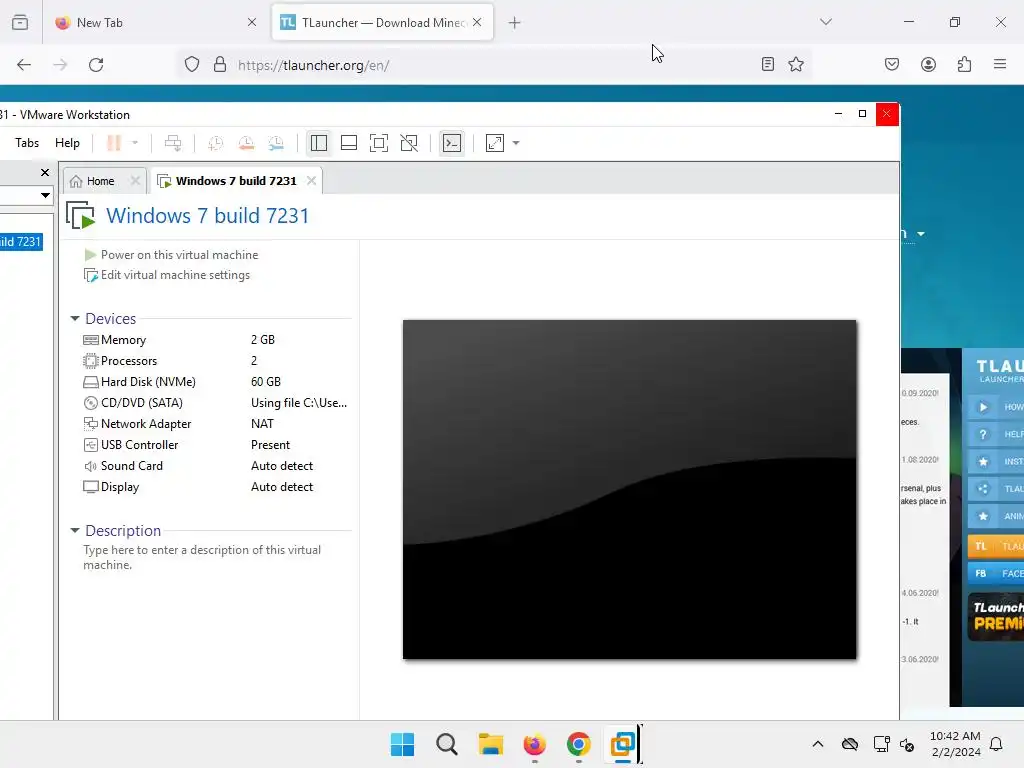
Task: Click the virtual machine screen thumbnail
Action: [x=630, y=489]
